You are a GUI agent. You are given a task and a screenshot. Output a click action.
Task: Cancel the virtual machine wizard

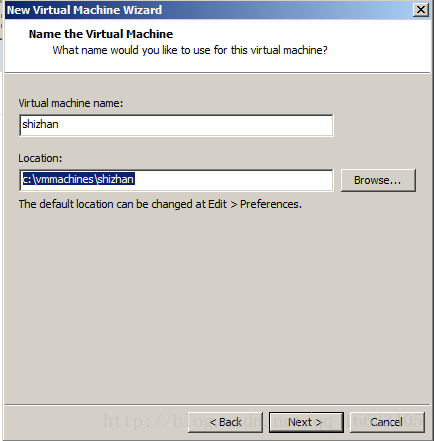coord(387,422)
